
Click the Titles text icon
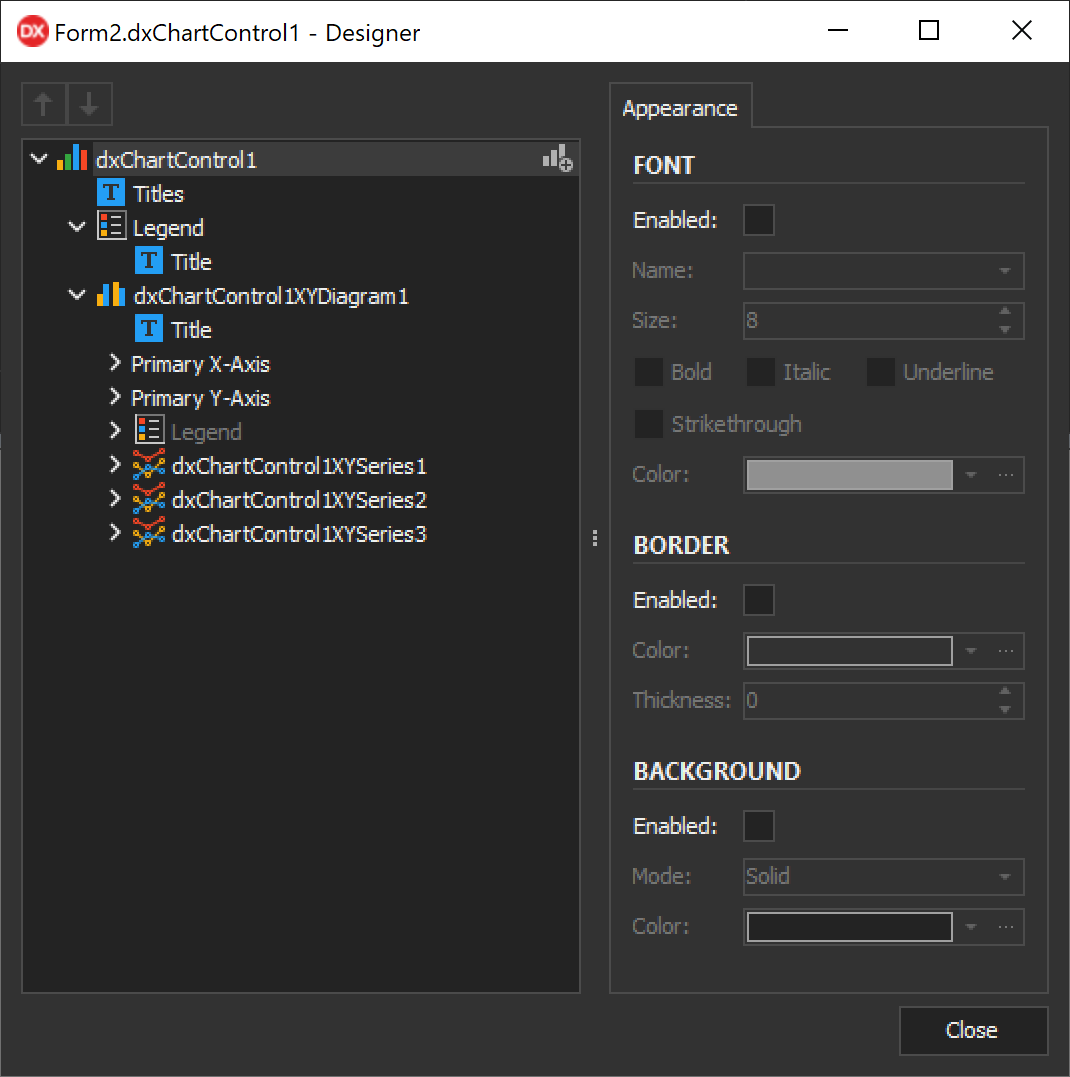pos(111,194)
